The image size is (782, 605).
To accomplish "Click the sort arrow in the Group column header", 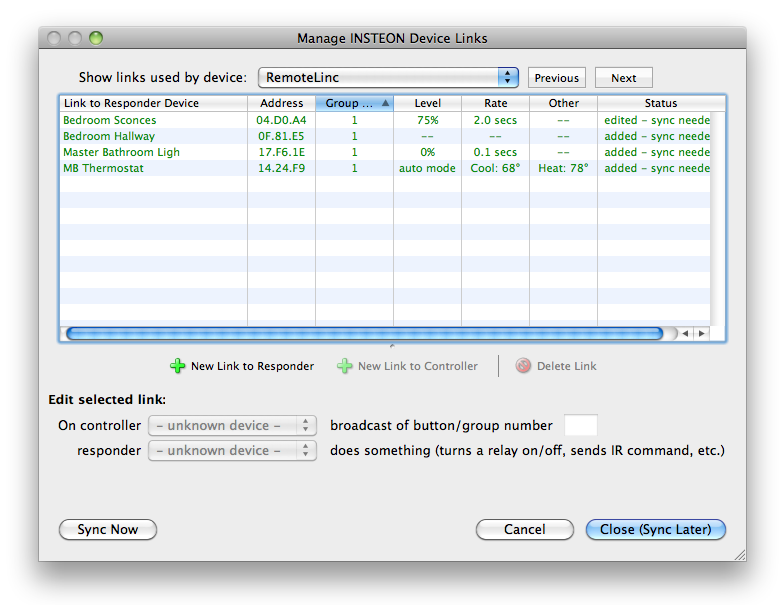I will 385,103.
